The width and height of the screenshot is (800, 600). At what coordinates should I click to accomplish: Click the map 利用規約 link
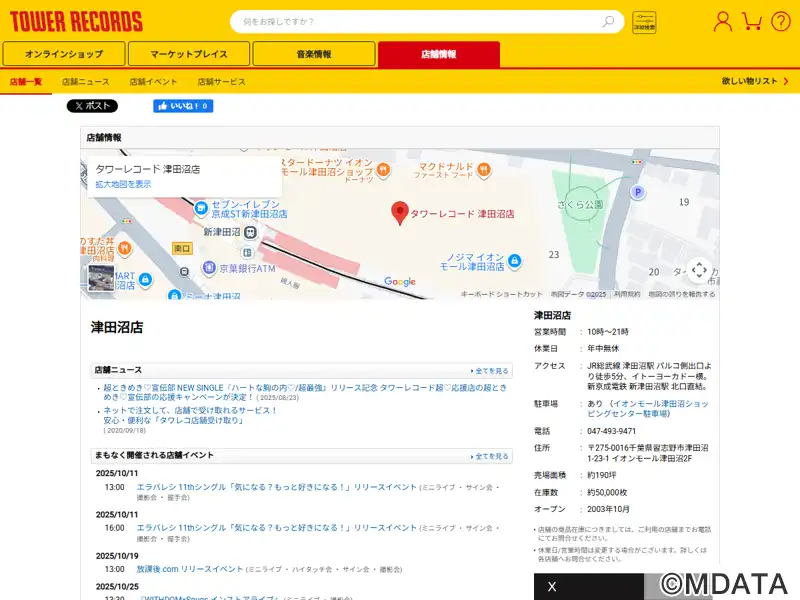click(x=627, y=294)
